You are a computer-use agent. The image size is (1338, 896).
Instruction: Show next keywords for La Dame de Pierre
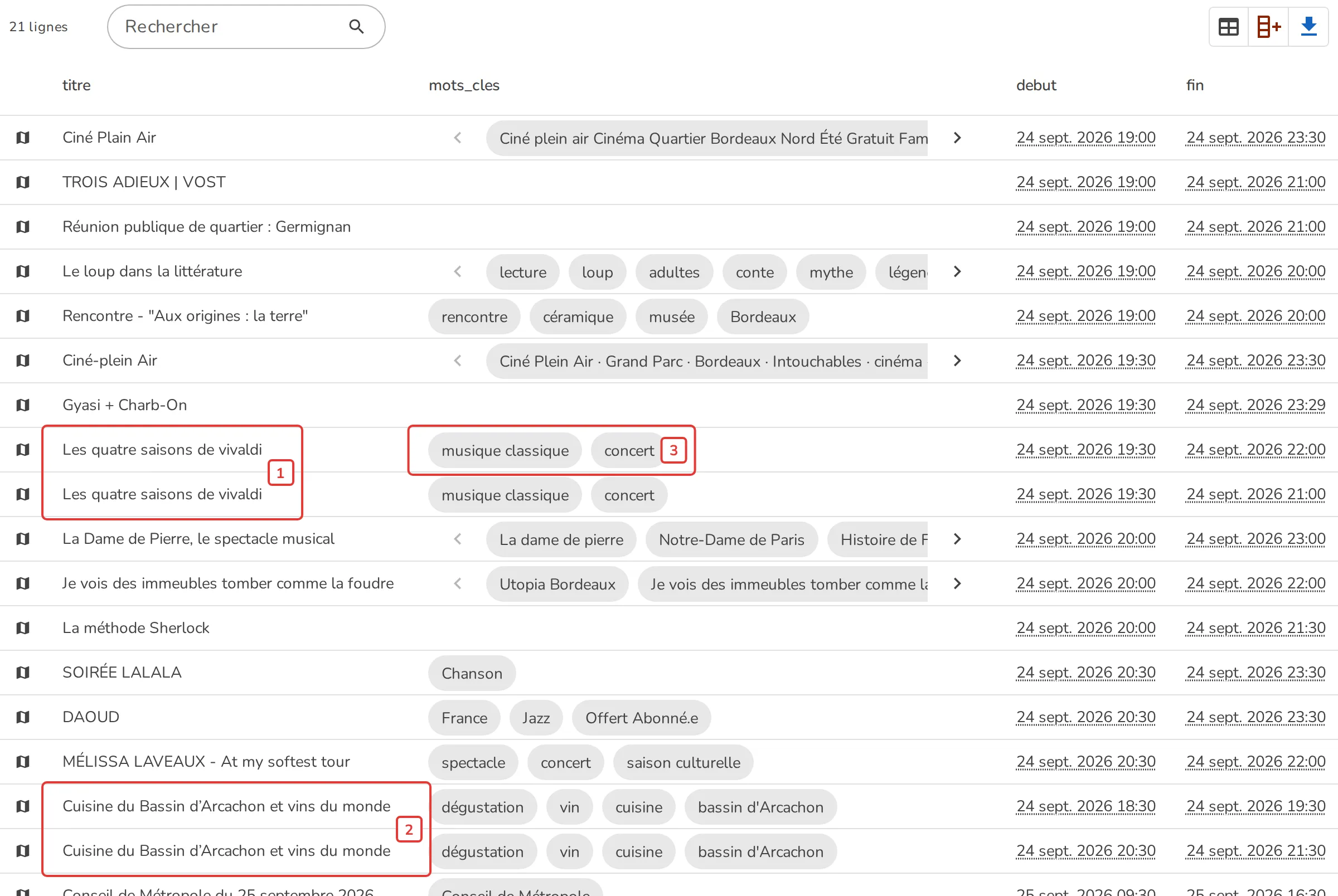click(x=957, y=539)
